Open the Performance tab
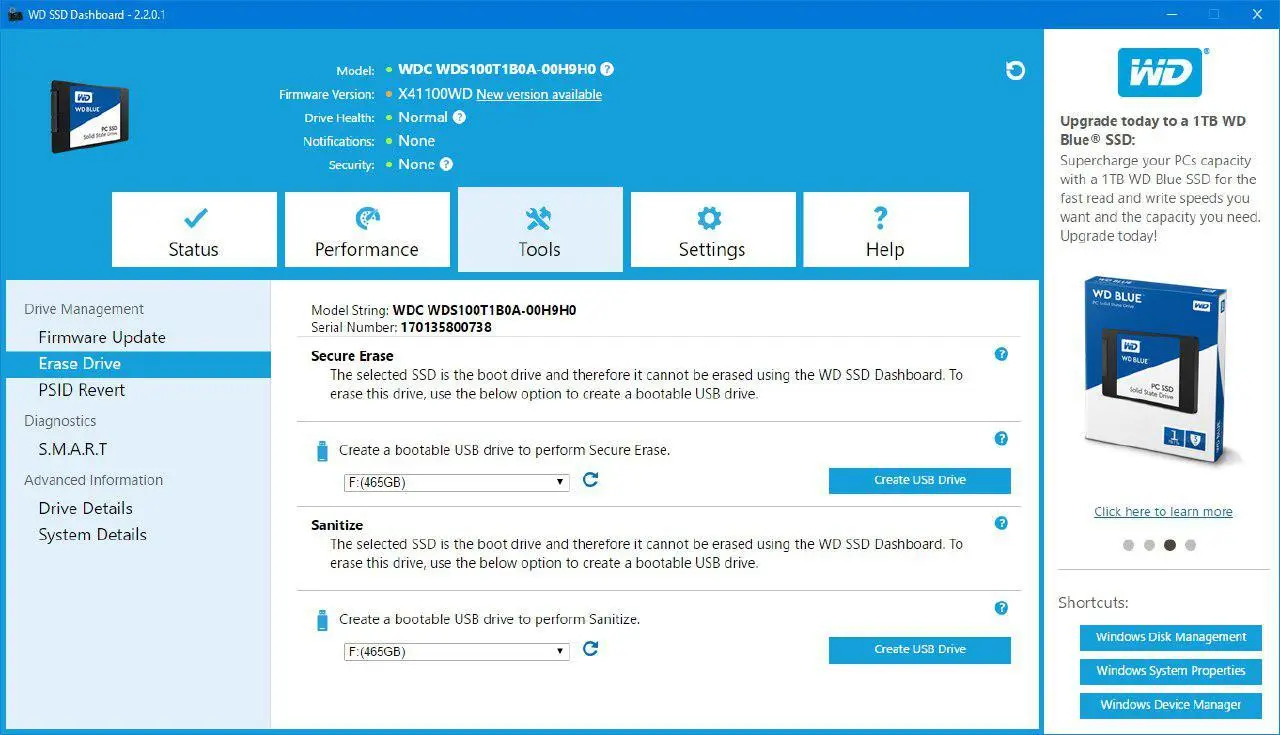This screenshot has width=1280, height=735. click(367, 230)
